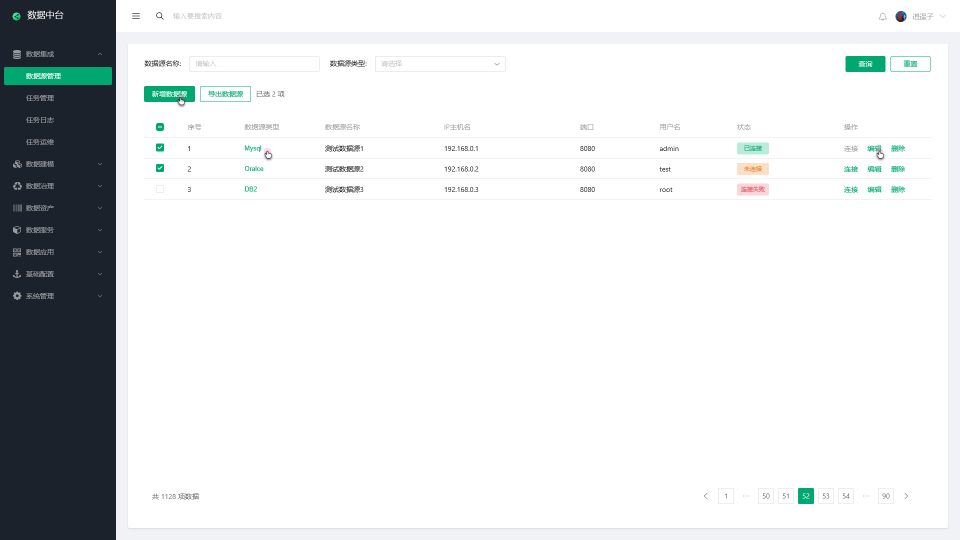Expand the 数据应用 sidebar menu

[58, 252]
